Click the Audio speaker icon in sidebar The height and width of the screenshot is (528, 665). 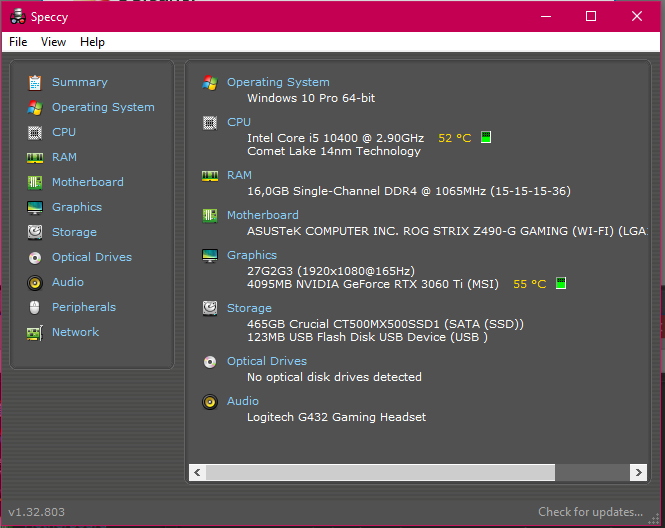[x=35, y=283]
